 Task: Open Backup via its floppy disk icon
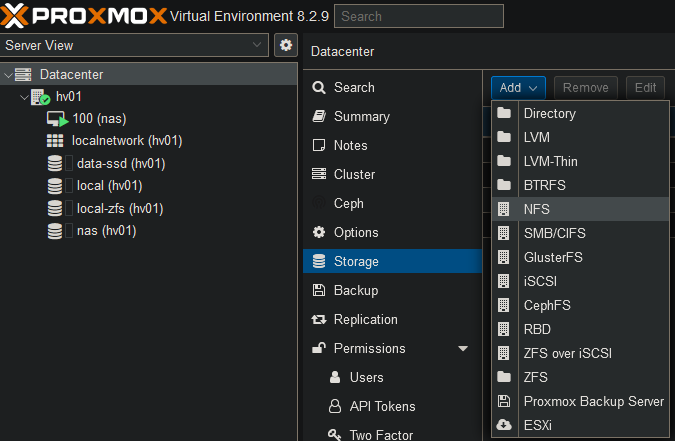click(x=319, y=290)
